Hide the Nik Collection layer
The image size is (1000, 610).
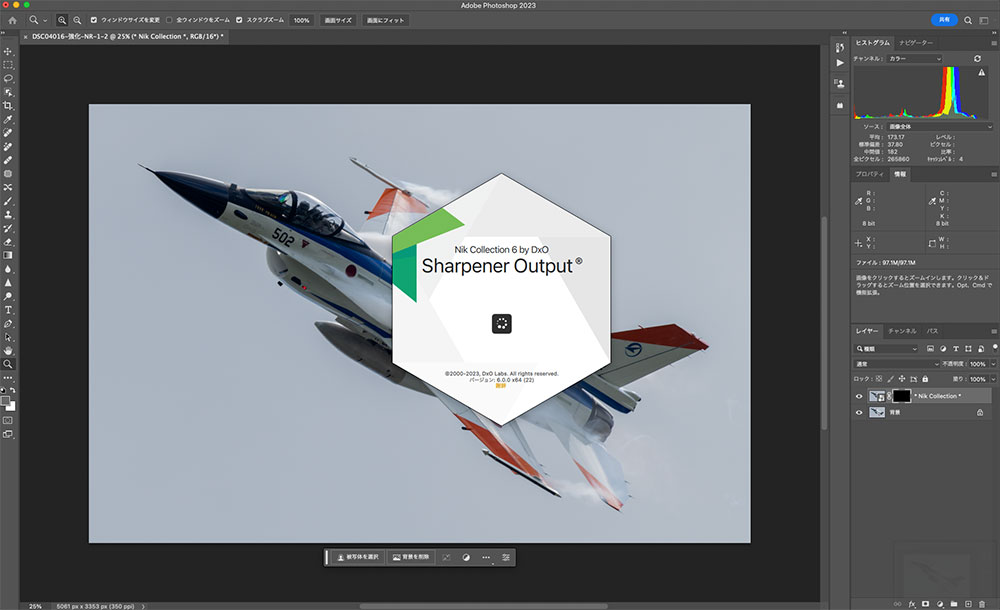(x=858, y=396)
